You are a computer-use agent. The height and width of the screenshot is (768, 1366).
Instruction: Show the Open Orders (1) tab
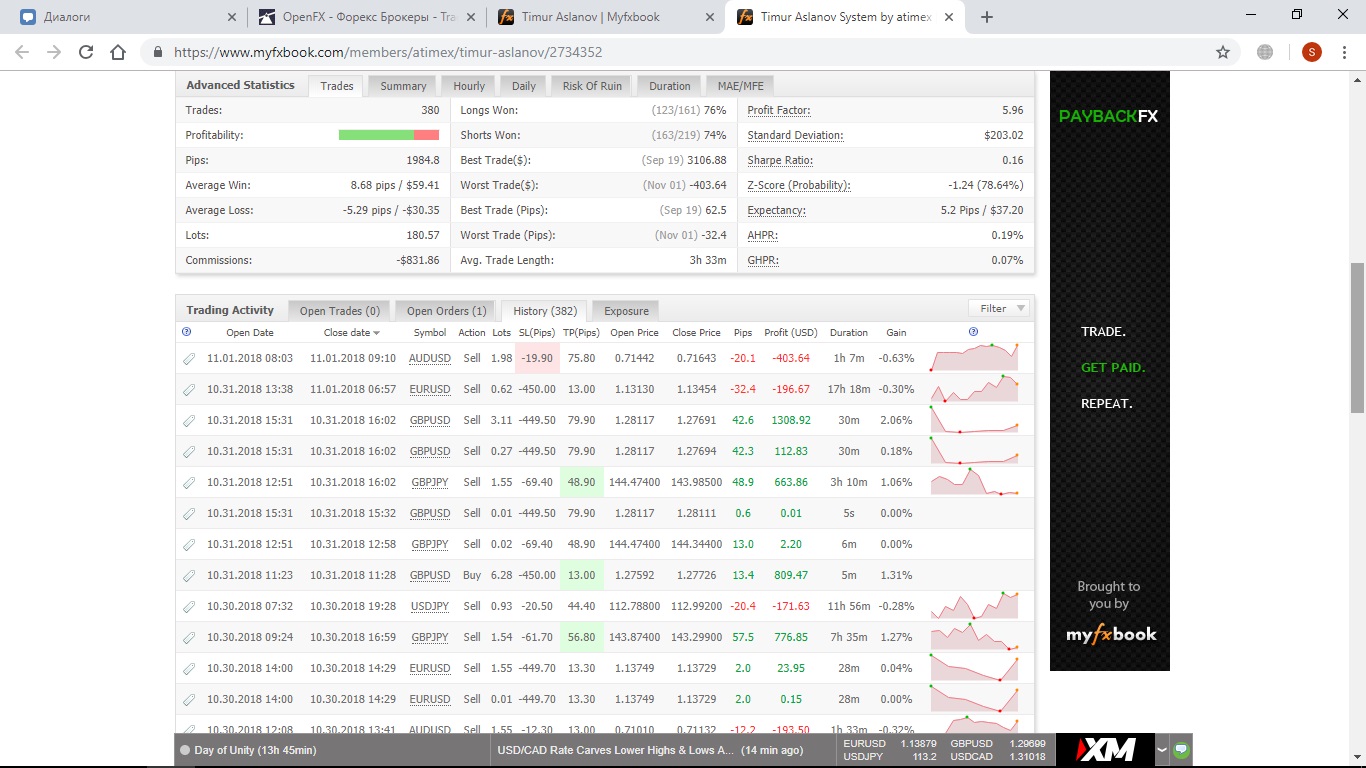pos(446,311)
